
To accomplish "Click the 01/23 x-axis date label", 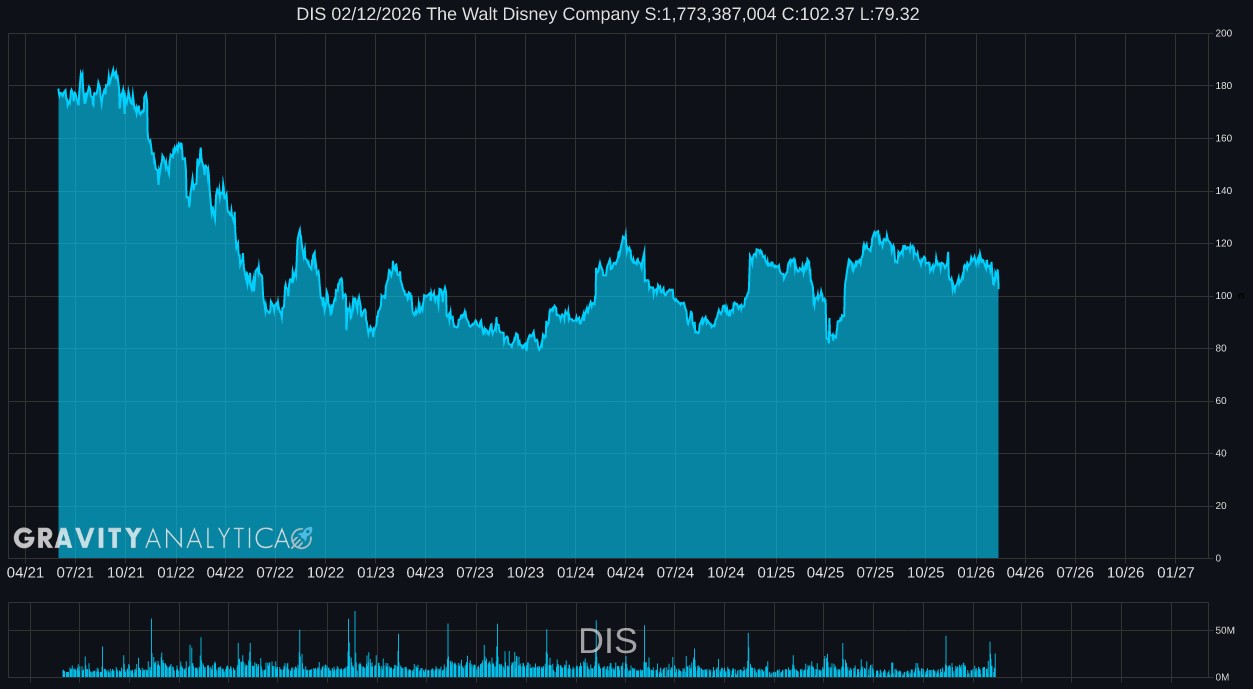I will click(375, 573).
